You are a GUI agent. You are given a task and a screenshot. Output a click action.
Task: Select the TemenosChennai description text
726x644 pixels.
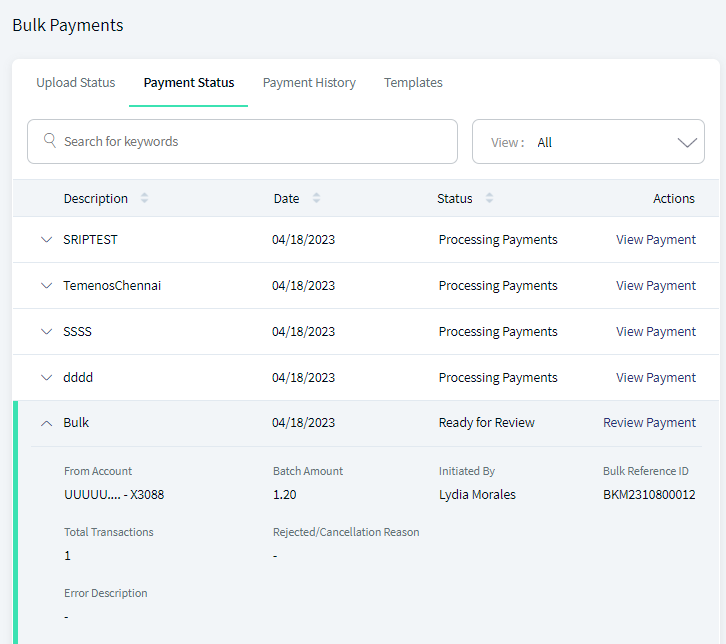point(112,286)
